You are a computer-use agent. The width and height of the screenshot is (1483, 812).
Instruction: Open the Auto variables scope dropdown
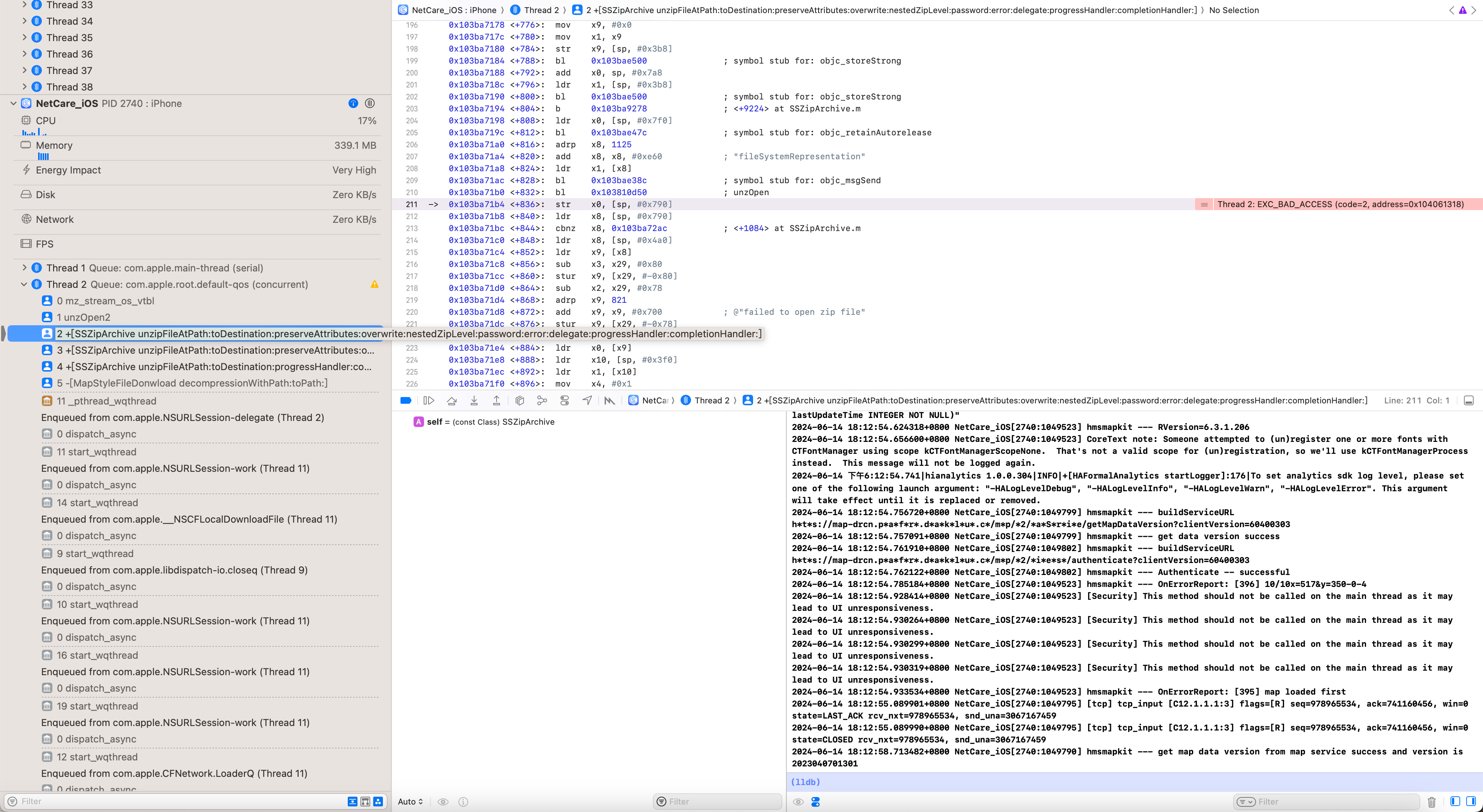coord(411,802)
